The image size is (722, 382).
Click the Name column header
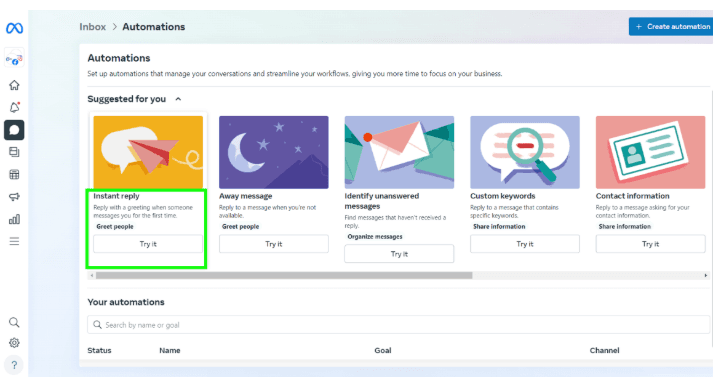tap(169, 350)
